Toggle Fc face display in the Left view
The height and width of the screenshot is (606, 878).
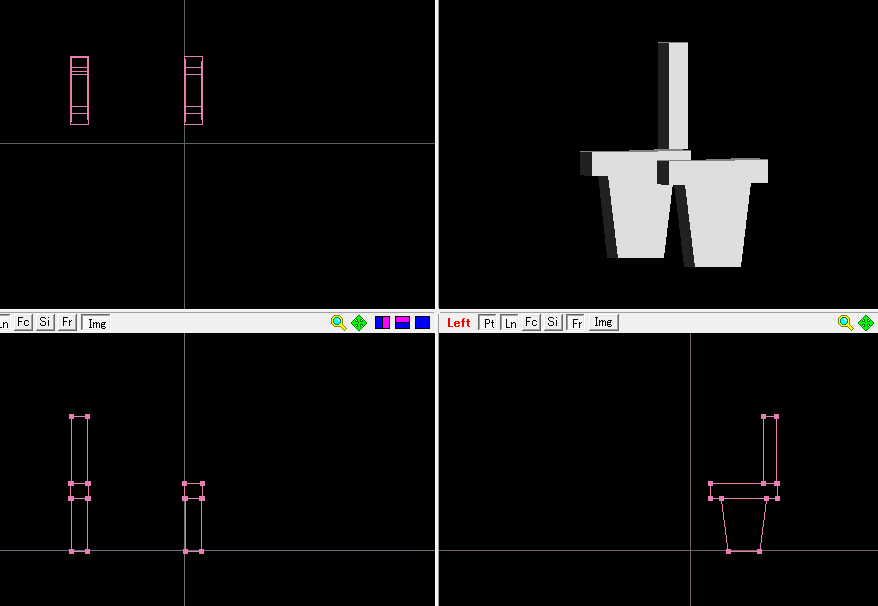pyautogui.click(x=531, y=322)
